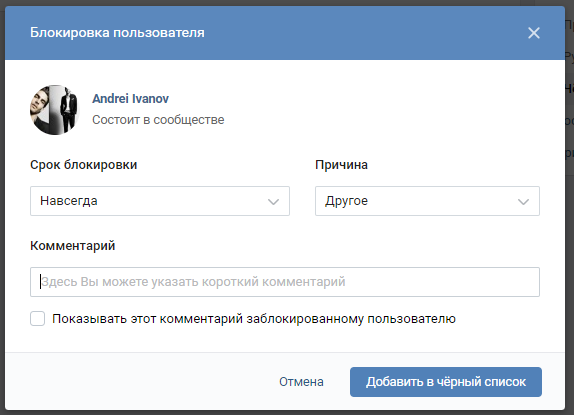The width and height of the screenshot is (574, 415).
Task: Click the chevron arrow in Другое field
Action: (x=523, y=202)
